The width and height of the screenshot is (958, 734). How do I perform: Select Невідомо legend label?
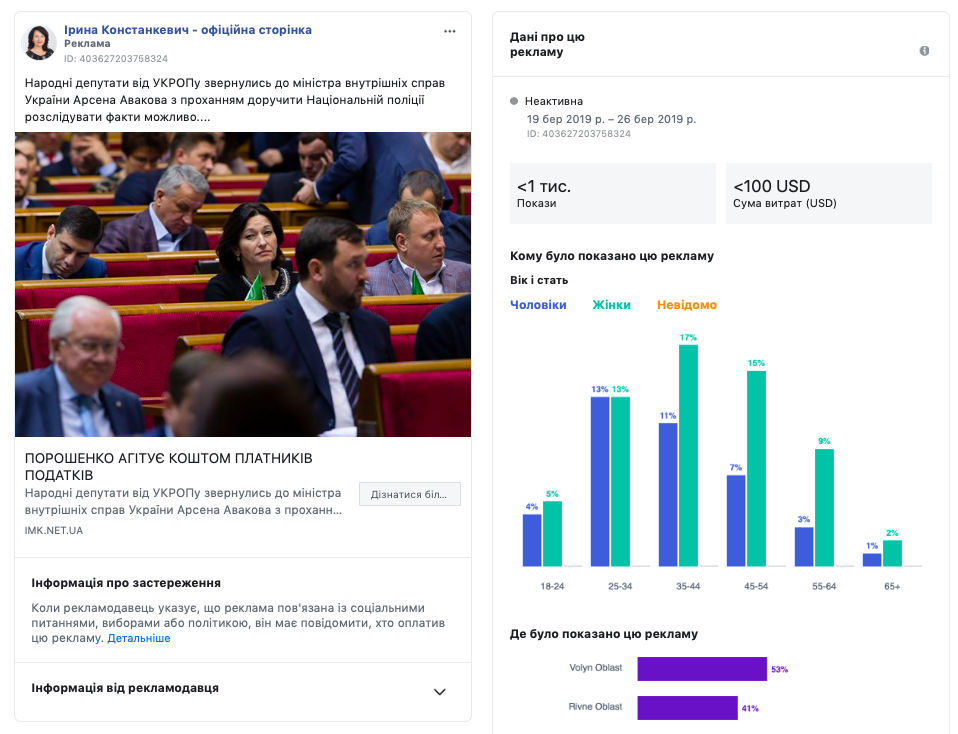tap(686, 305)
